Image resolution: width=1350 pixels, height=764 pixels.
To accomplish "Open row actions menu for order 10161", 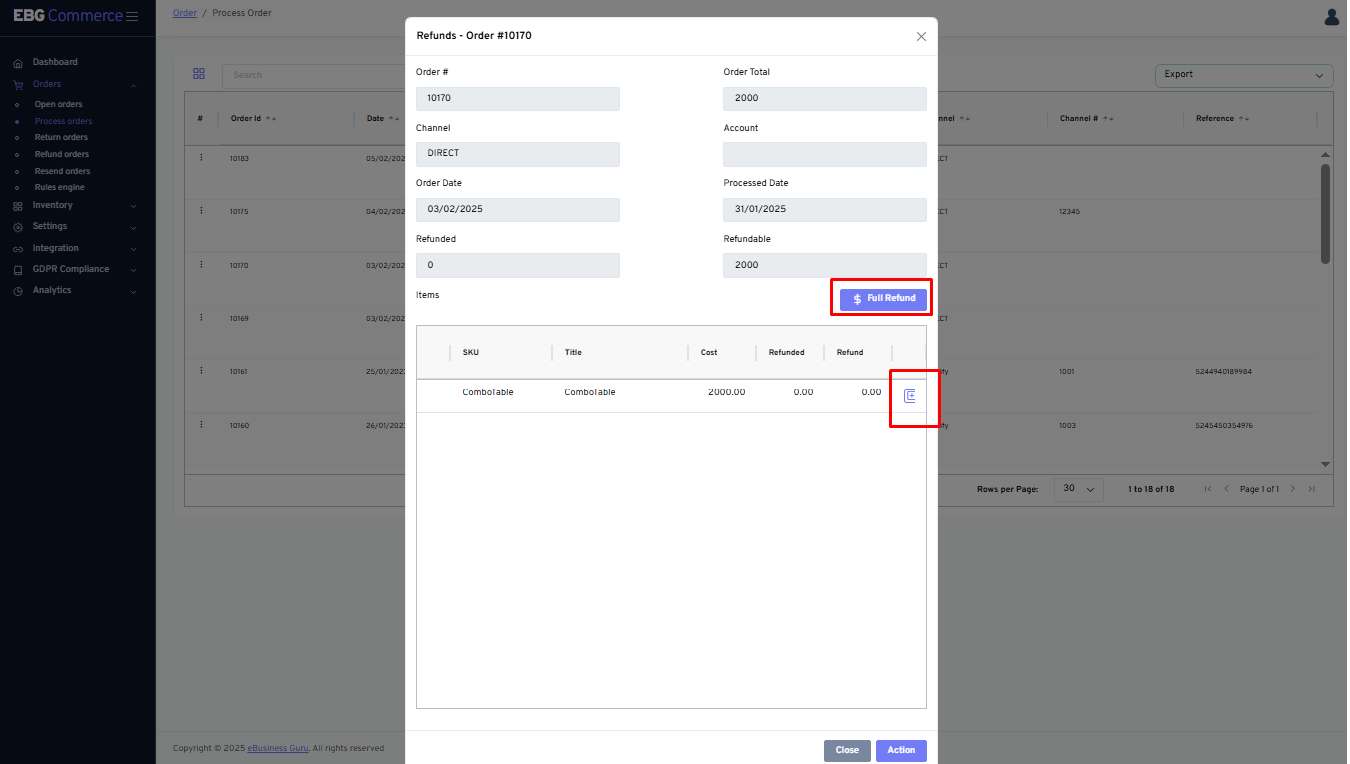I will [201, 371].
